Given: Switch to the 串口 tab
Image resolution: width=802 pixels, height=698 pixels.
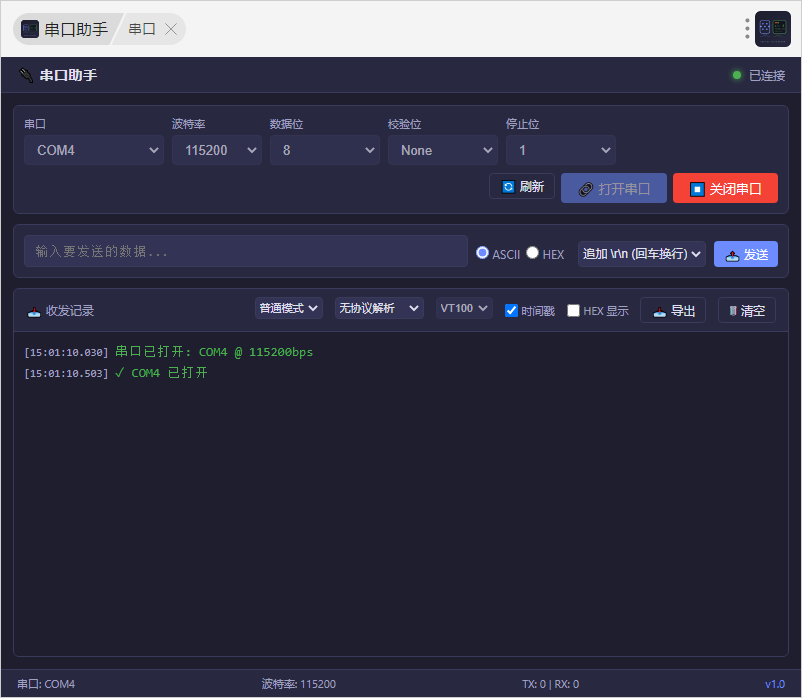Looking at the screenshot, I should tap(142, 29).
